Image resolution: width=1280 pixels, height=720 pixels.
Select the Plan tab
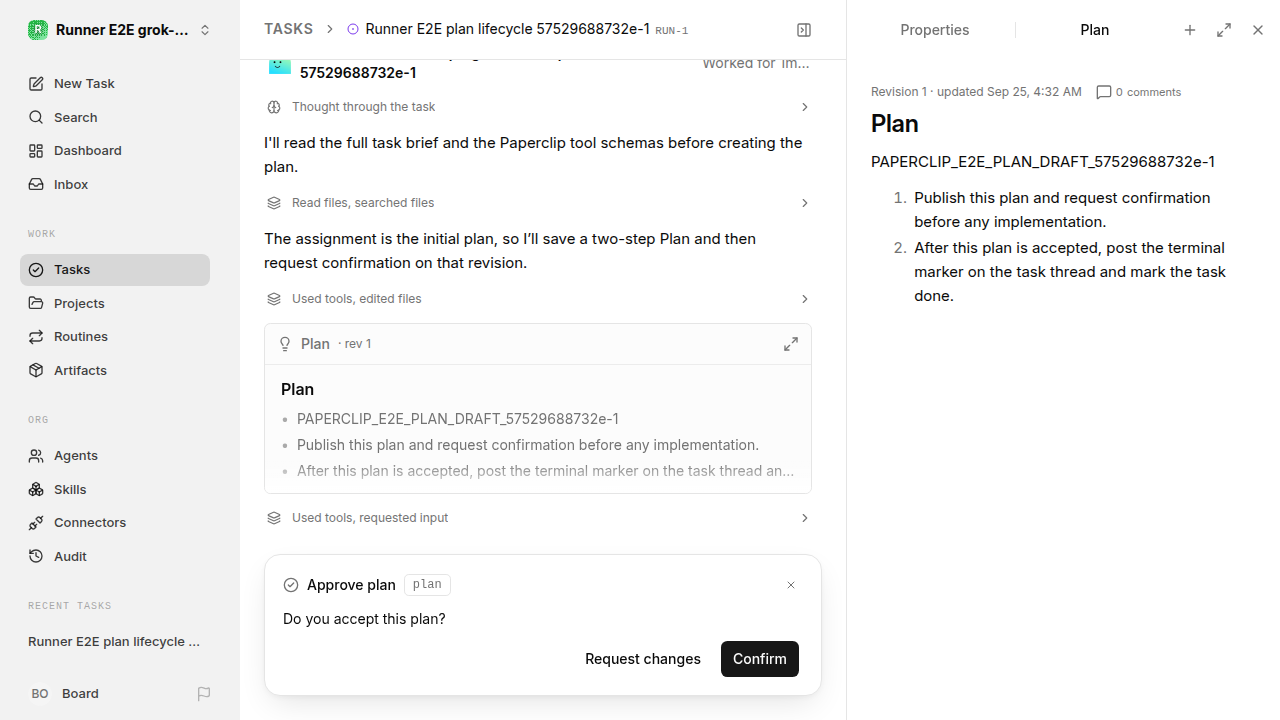pyautogui.click(x=1094, y=30)
